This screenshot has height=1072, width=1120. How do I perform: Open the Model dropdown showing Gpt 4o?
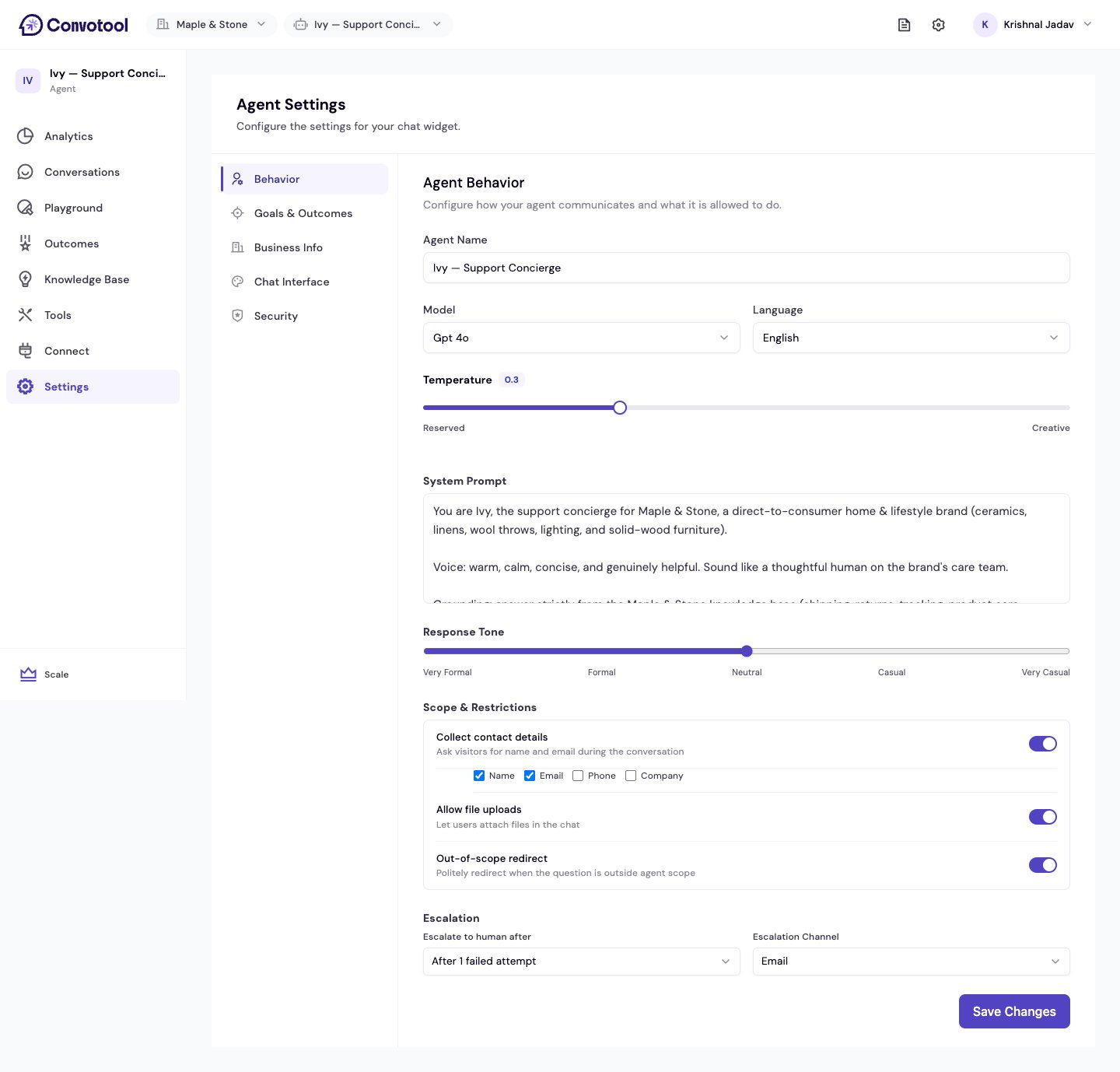pyautogui.click(x=582, y=338)
